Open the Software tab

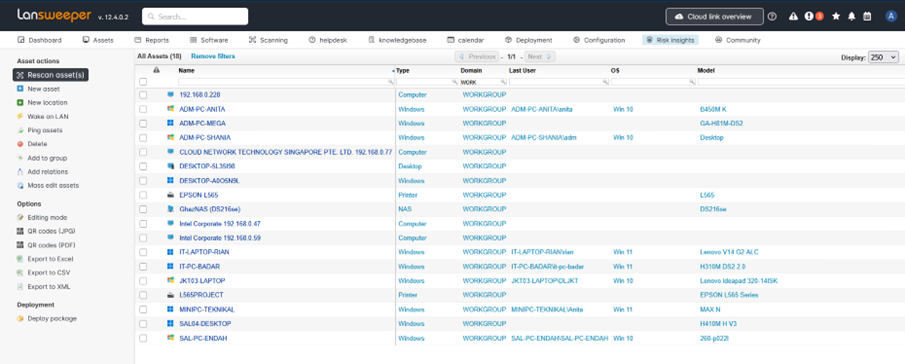[209, 40]
